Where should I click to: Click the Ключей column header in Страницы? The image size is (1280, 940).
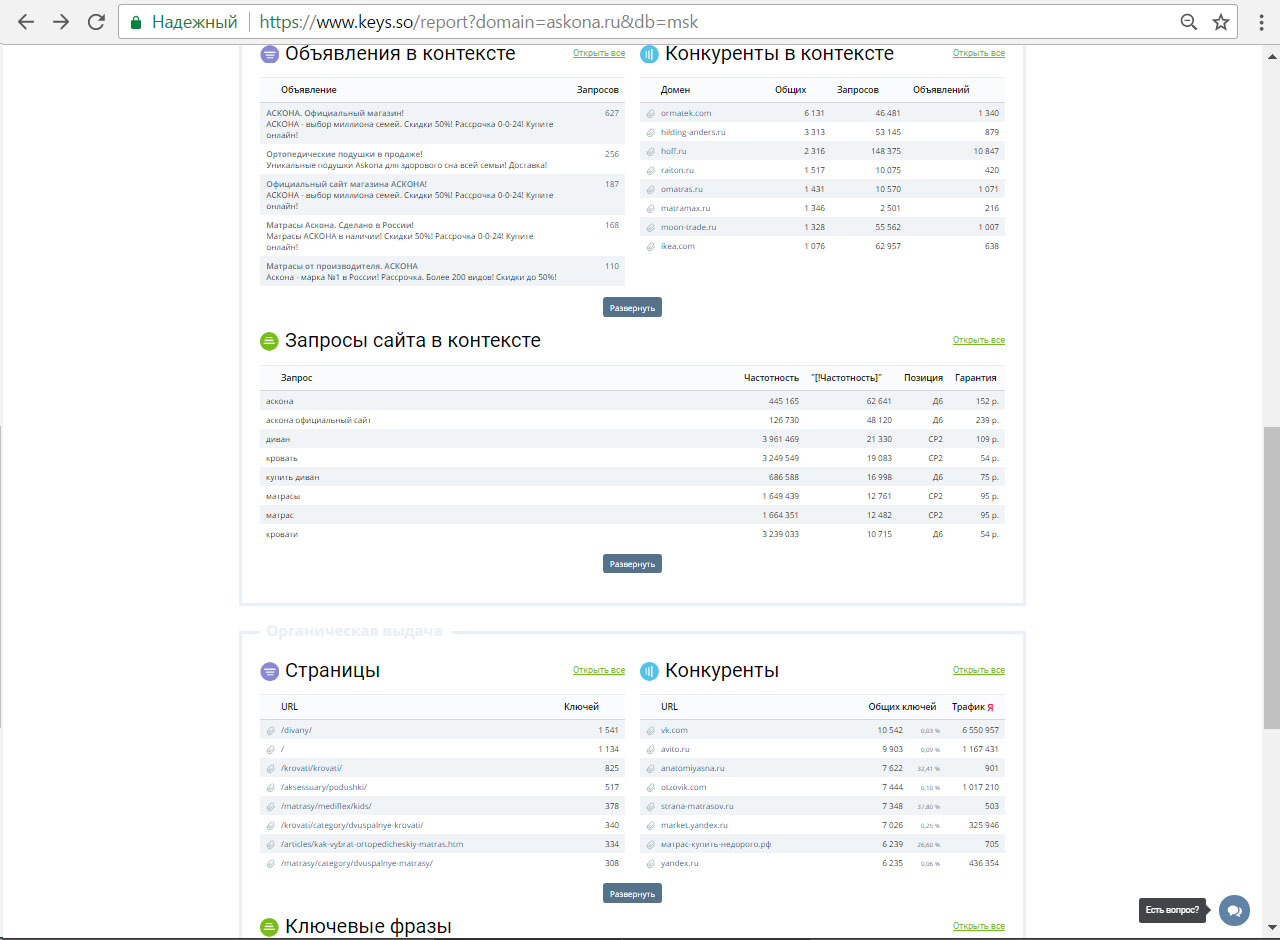[581, 707]
